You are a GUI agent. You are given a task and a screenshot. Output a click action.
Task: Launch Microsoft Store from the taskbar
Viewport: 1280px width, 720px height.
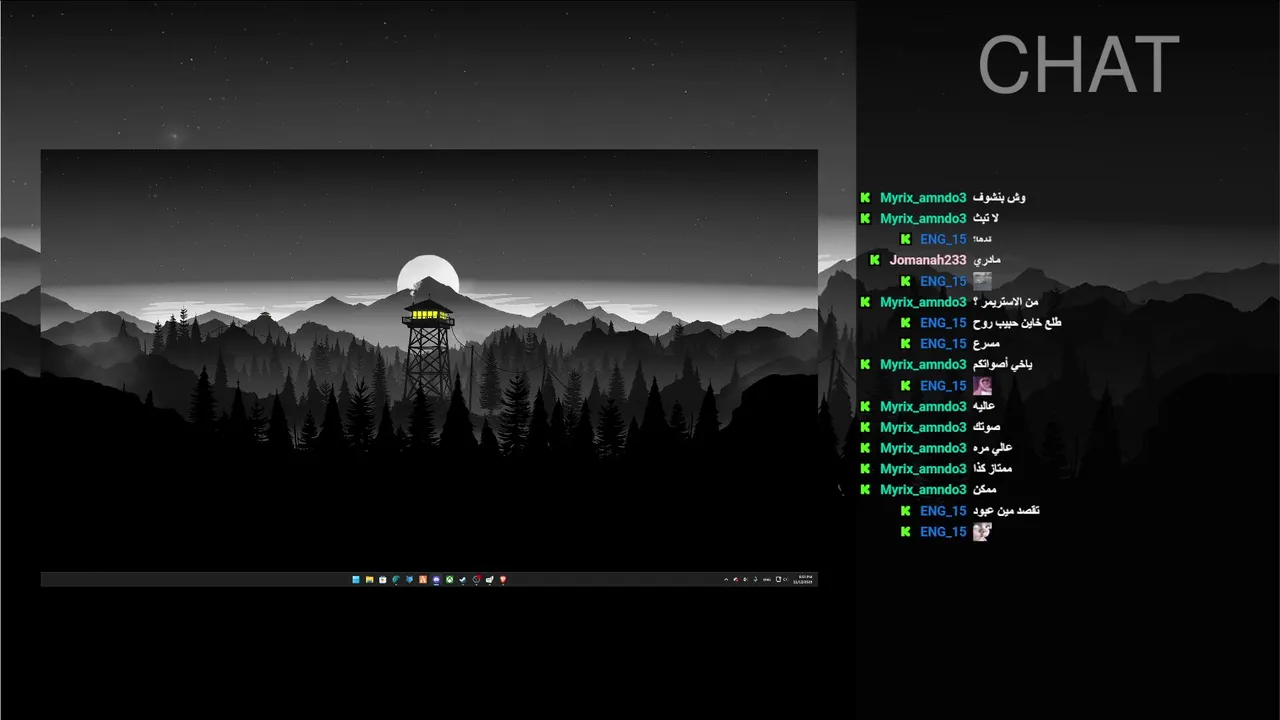tap(383, 579)
